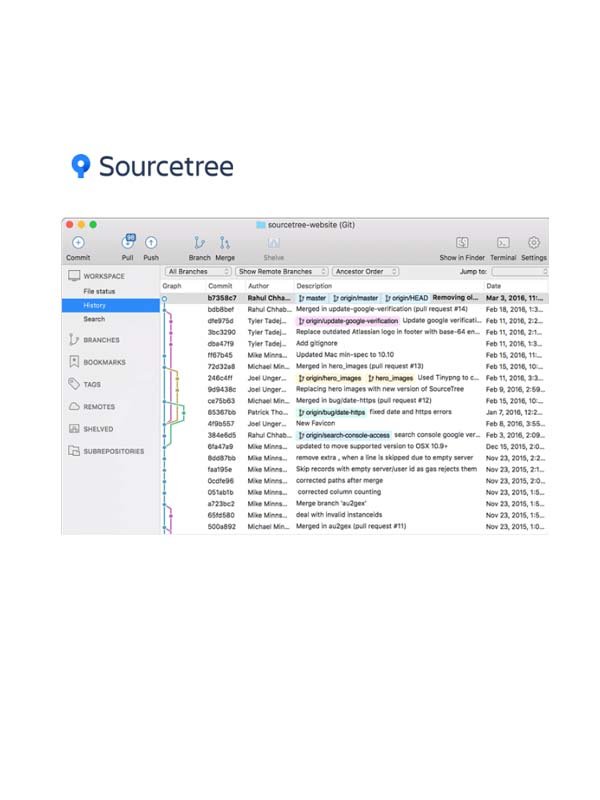This screenshot has width=600, height=800.
Task: Open Search under Workspace
Action: tap(94, 319)
